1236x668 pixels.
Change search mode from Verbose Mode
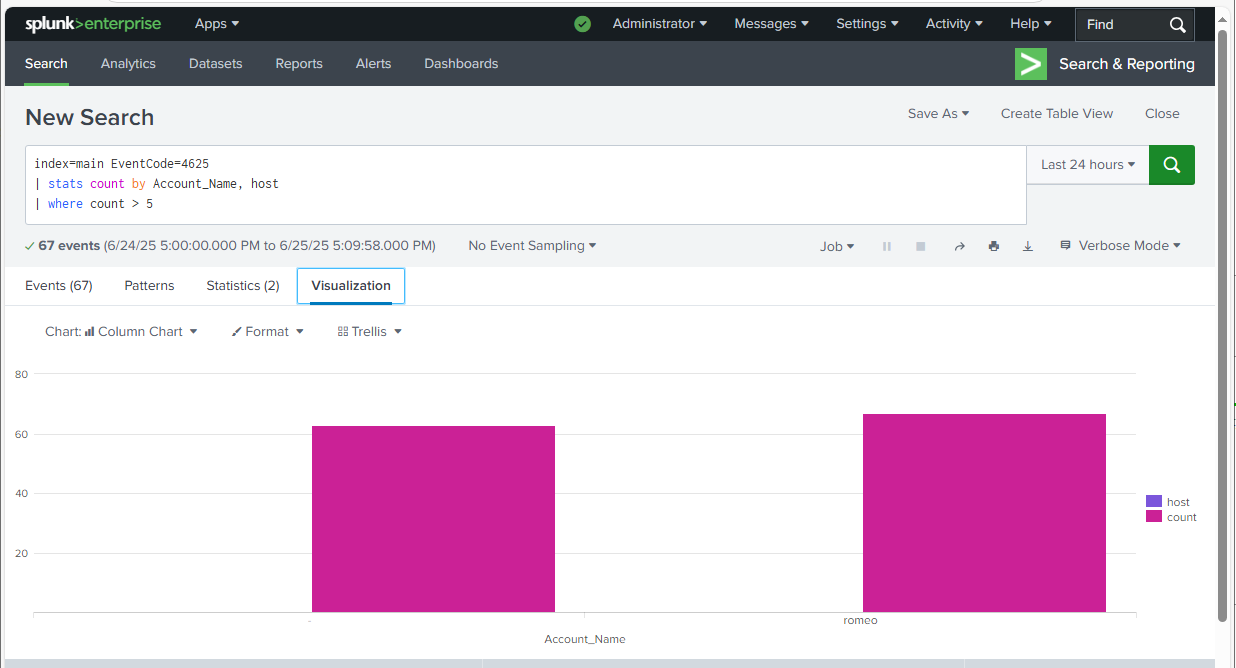point(1120,246)
